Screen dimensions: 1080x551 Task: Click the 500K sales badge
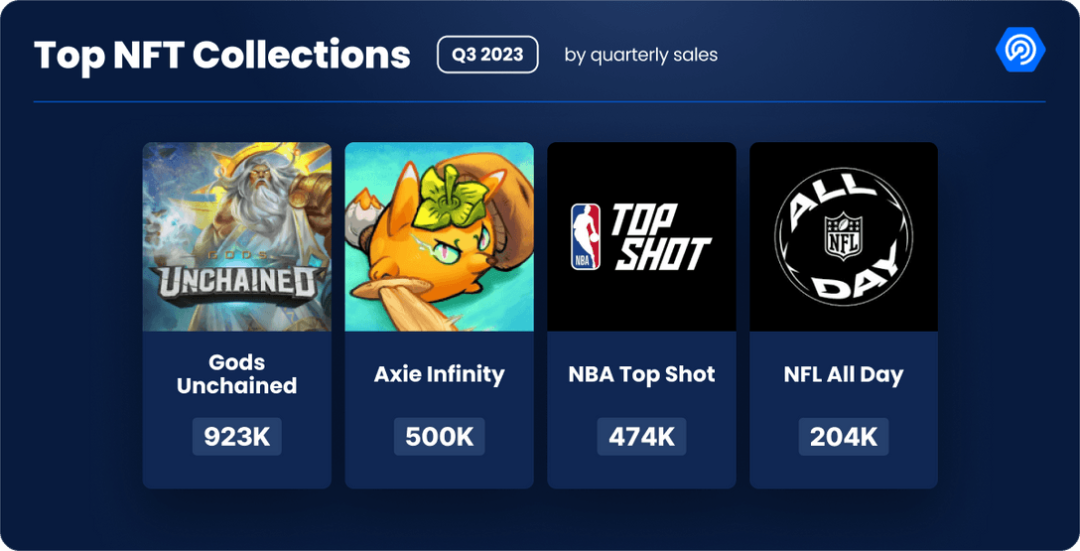[x=439, y=437]
